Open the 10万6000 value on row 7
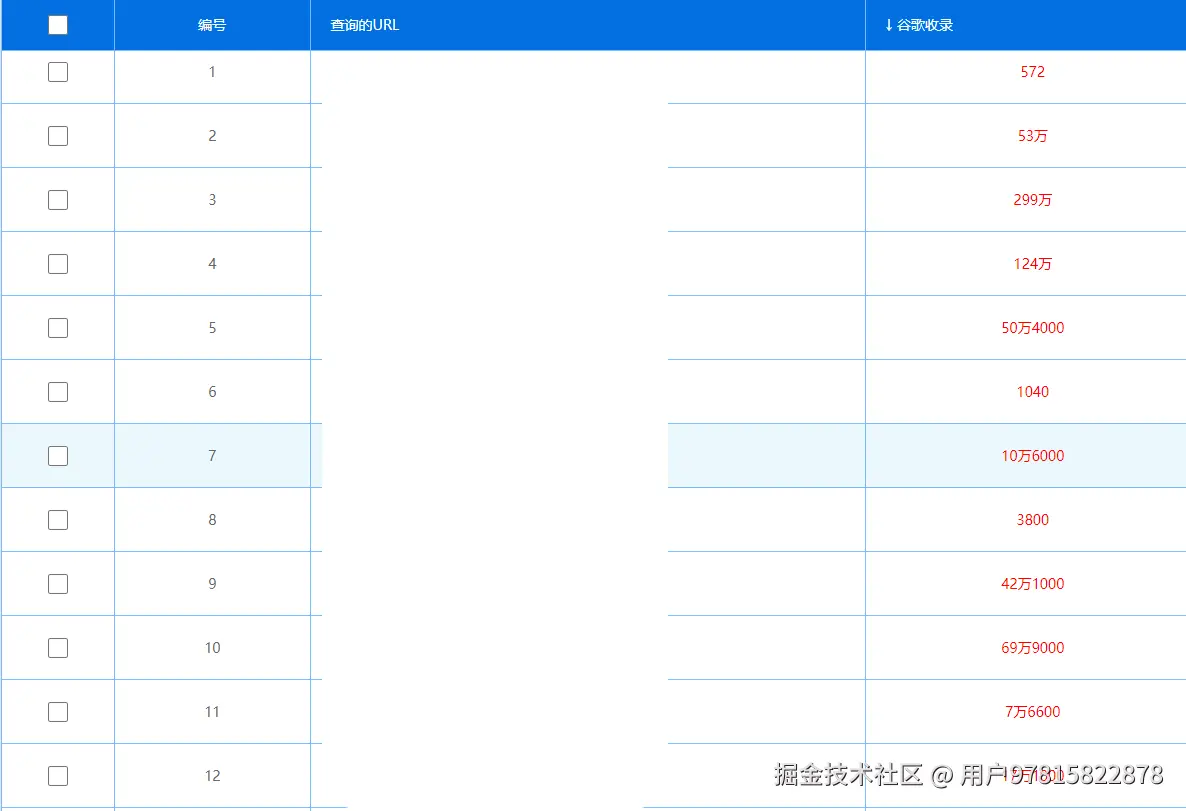1186x811 pixels. pos(1032,455)
